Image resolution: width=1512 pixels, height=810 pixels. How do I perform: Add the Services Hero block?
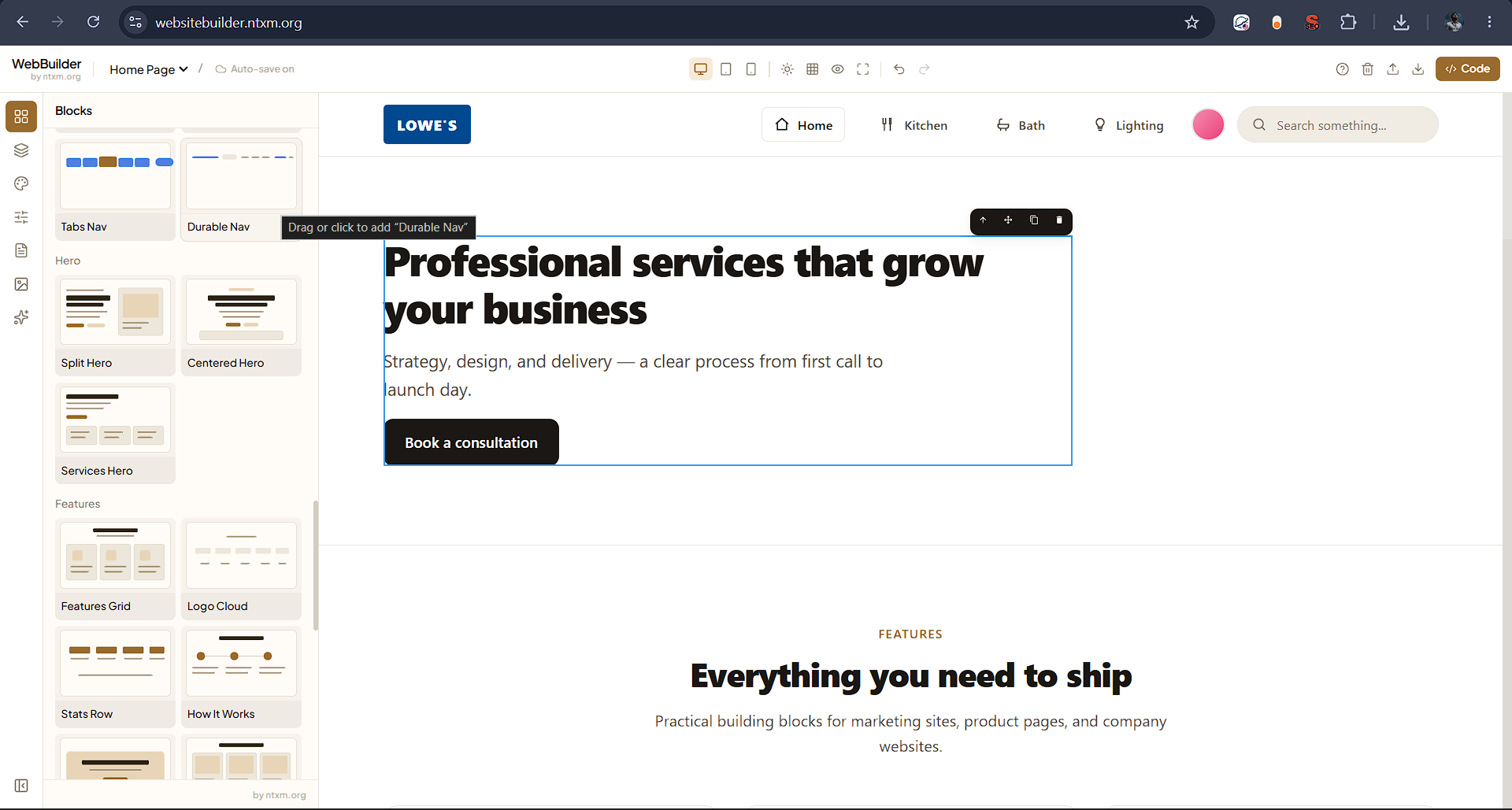coord(116,433)
